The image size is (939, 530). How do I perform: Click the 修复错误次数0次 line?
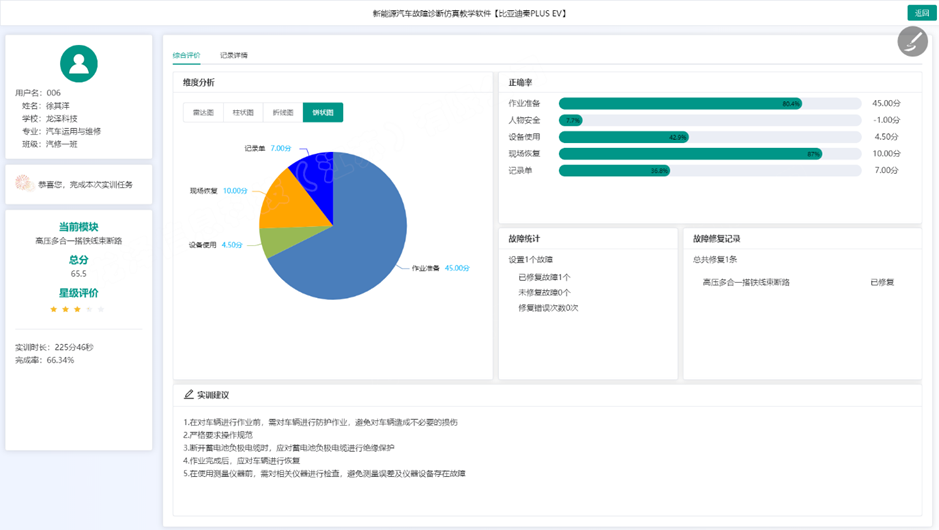tap(548, 308)
